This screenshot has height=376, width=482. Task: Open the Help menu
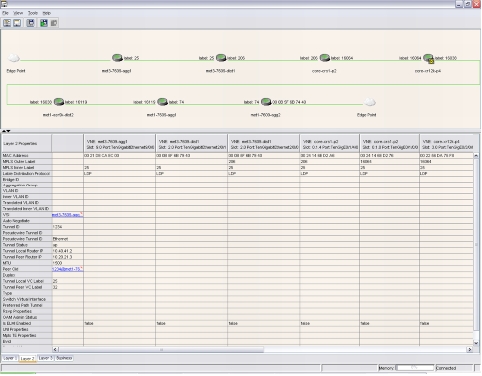(47, 13)
